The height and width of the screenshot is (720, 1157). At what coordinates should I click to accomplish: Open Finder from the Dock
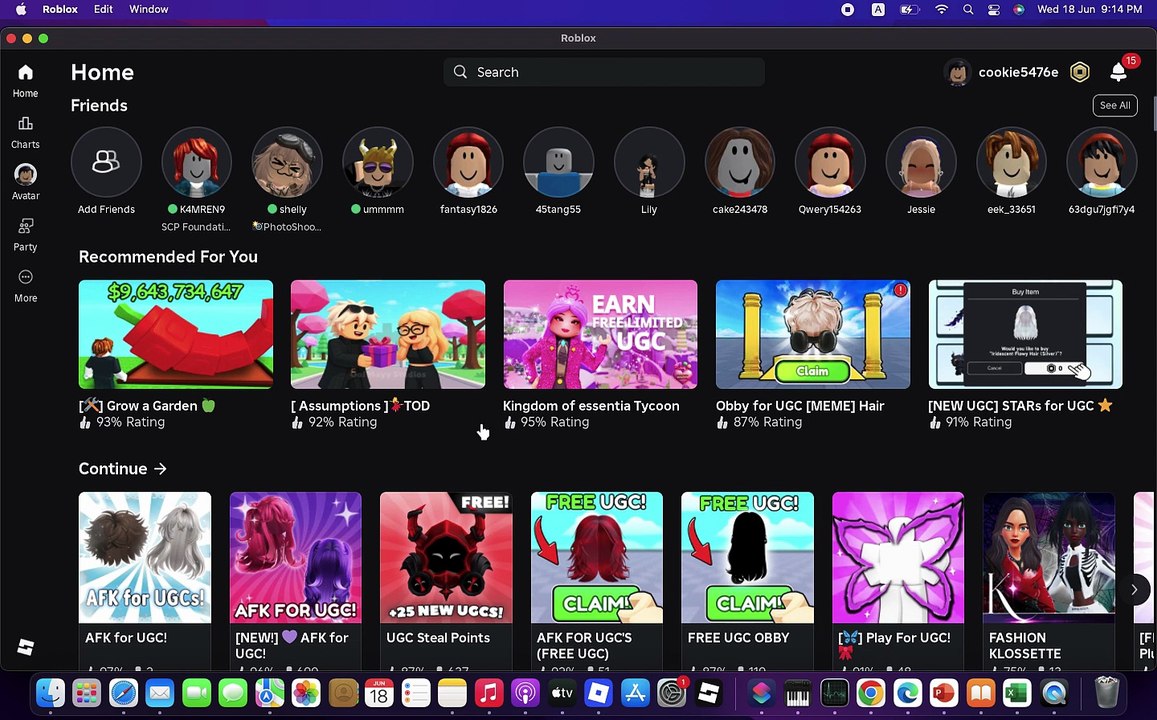pos(50,693)
